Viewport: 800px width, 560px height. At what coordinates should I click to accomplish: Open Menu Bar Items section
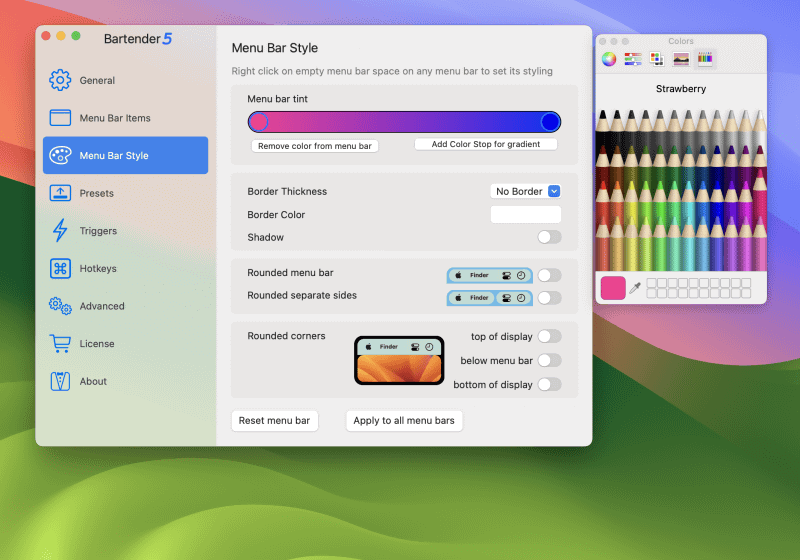point(126,118)
